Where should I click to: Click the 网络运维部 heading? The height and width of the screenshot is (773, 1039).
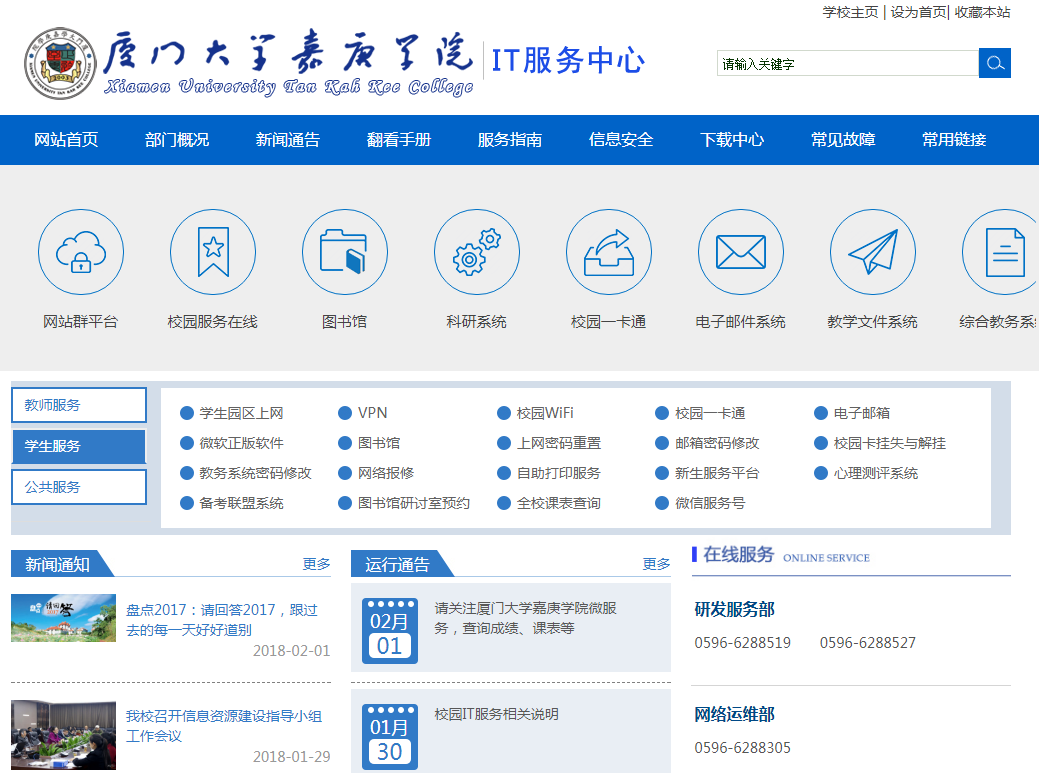point(734,714)
